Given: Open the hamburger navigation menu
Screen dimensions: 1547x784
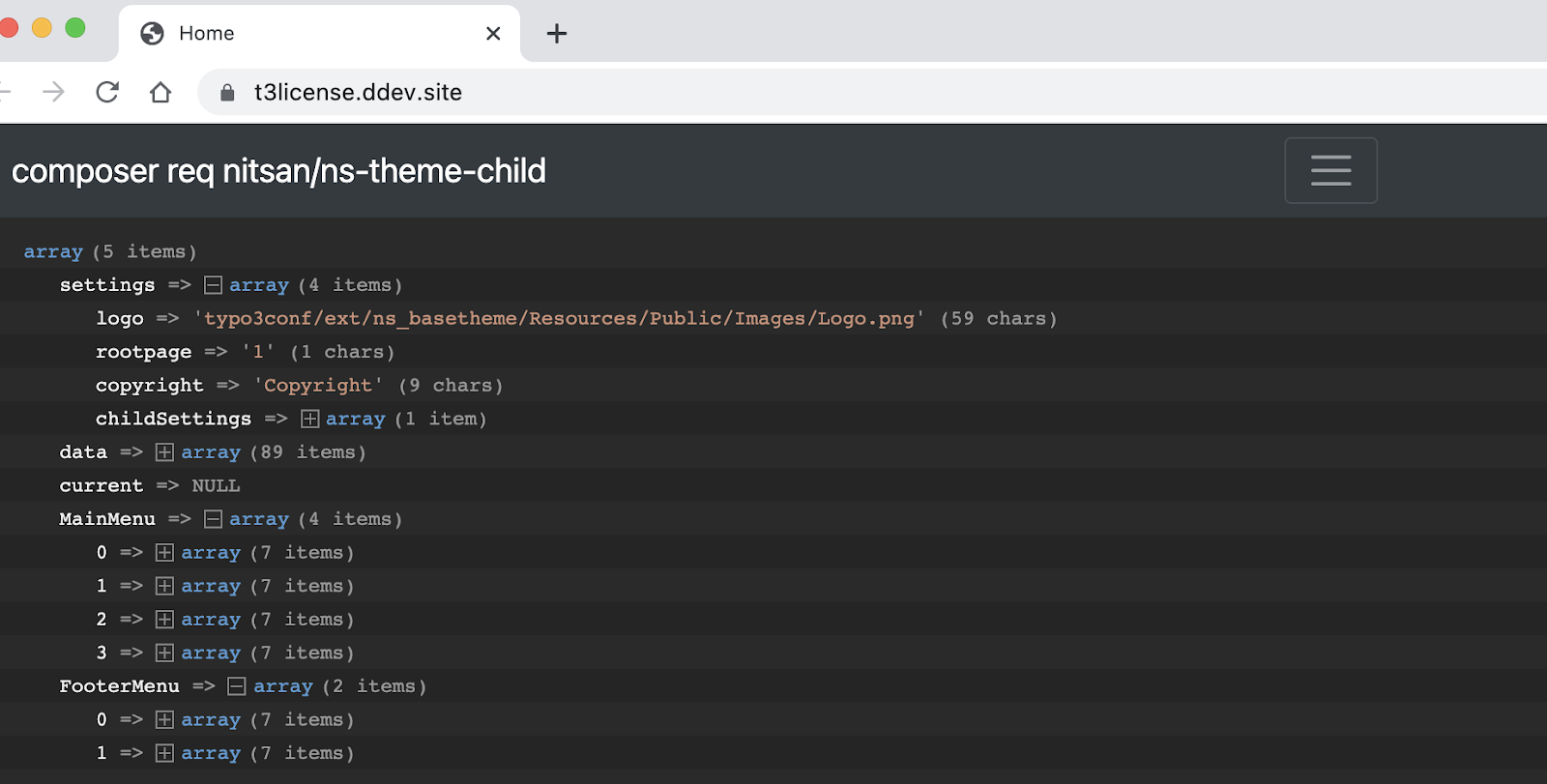Looking at the screenshot, I should (1330, 171).
